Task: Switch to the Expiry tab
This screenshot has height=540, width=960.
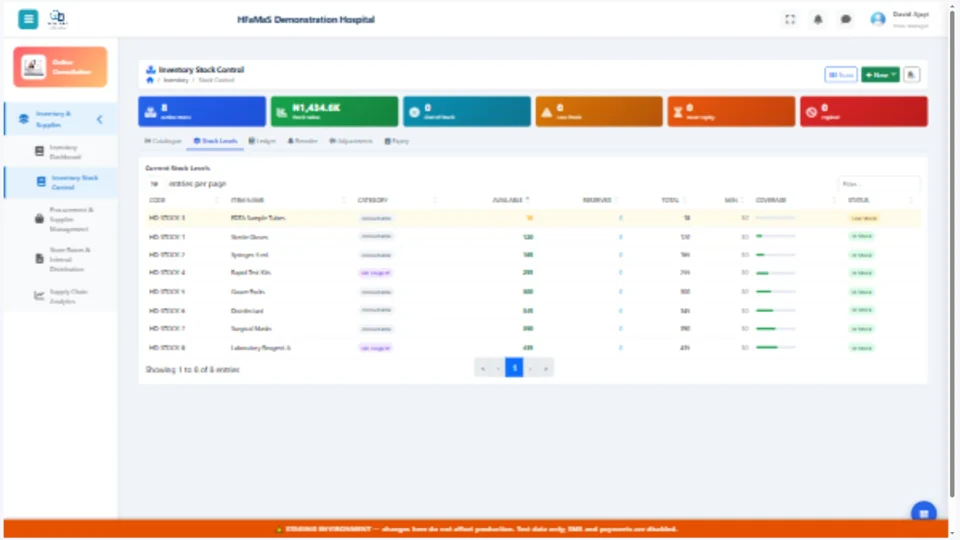Action: pos(397,141)
